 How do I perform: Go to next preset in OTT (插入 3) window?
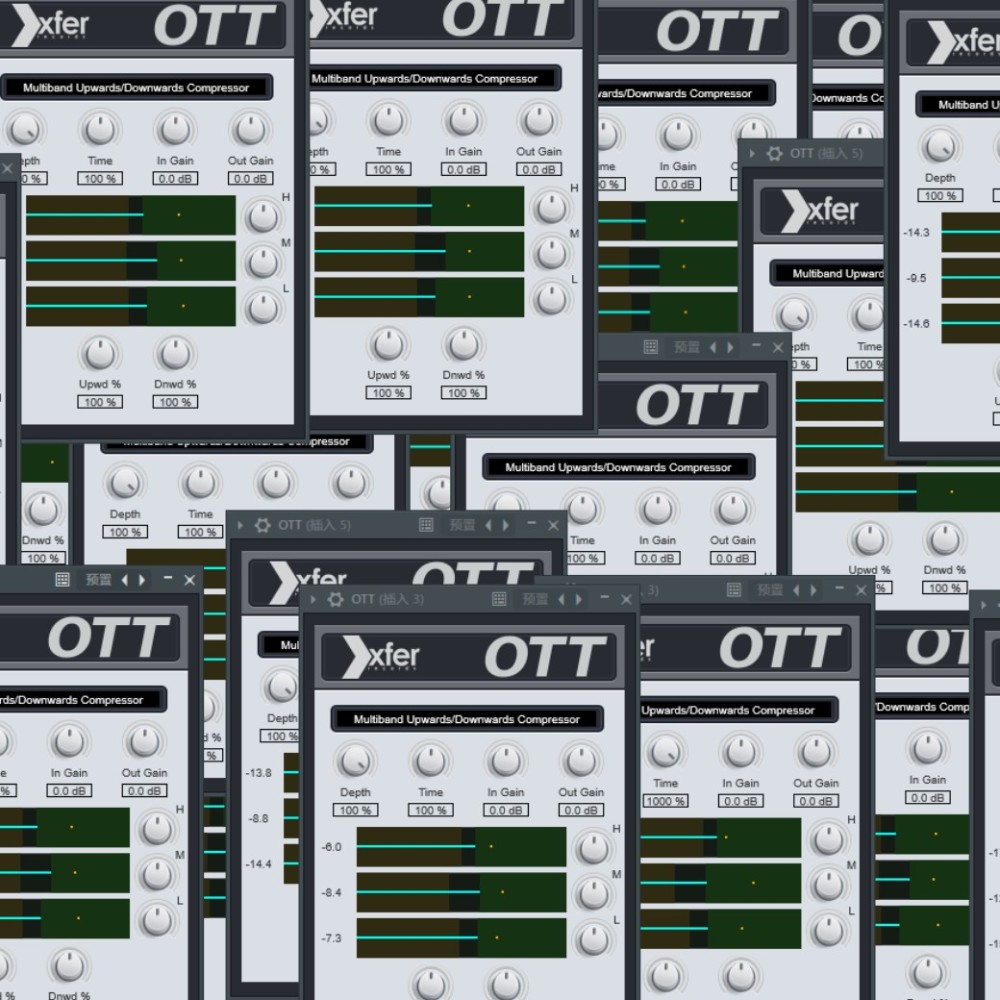(x=578, y=599)
